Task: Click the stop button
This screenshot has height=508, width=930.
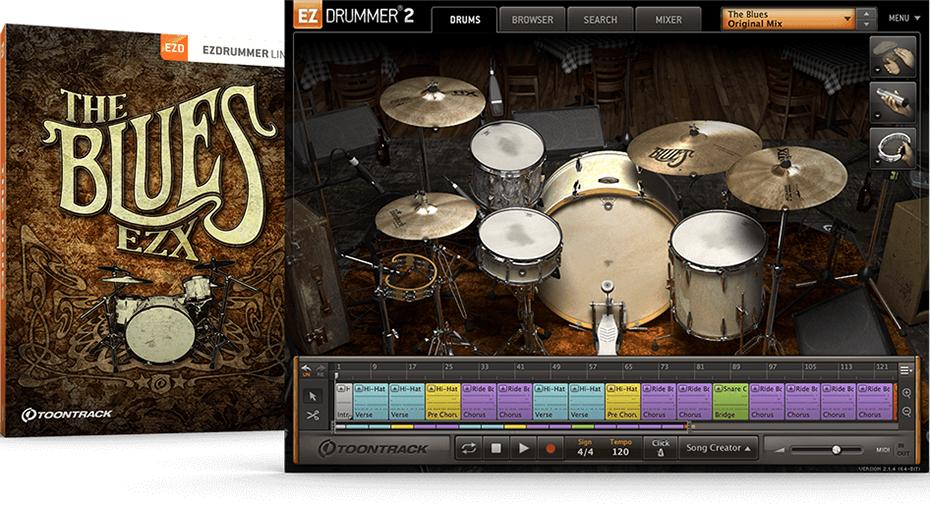Action: click(x=496, y=449)
